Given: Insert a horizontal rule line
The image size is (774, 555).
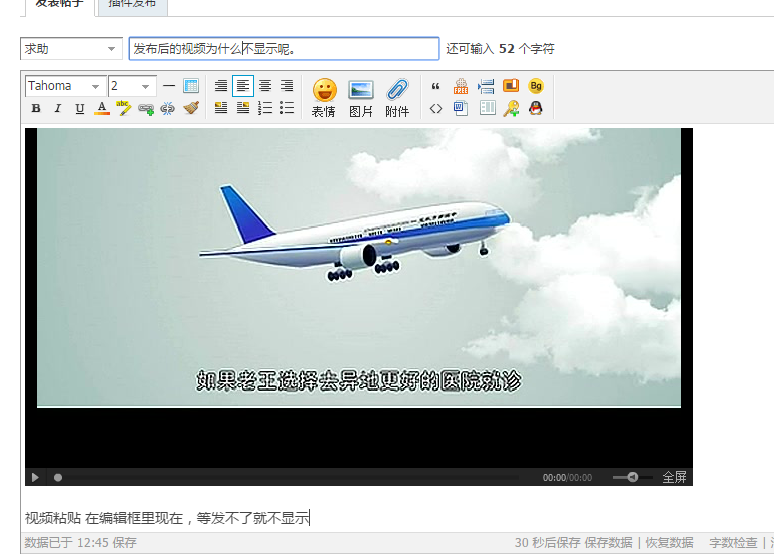Looking at the screenshot, I should 169,86.
